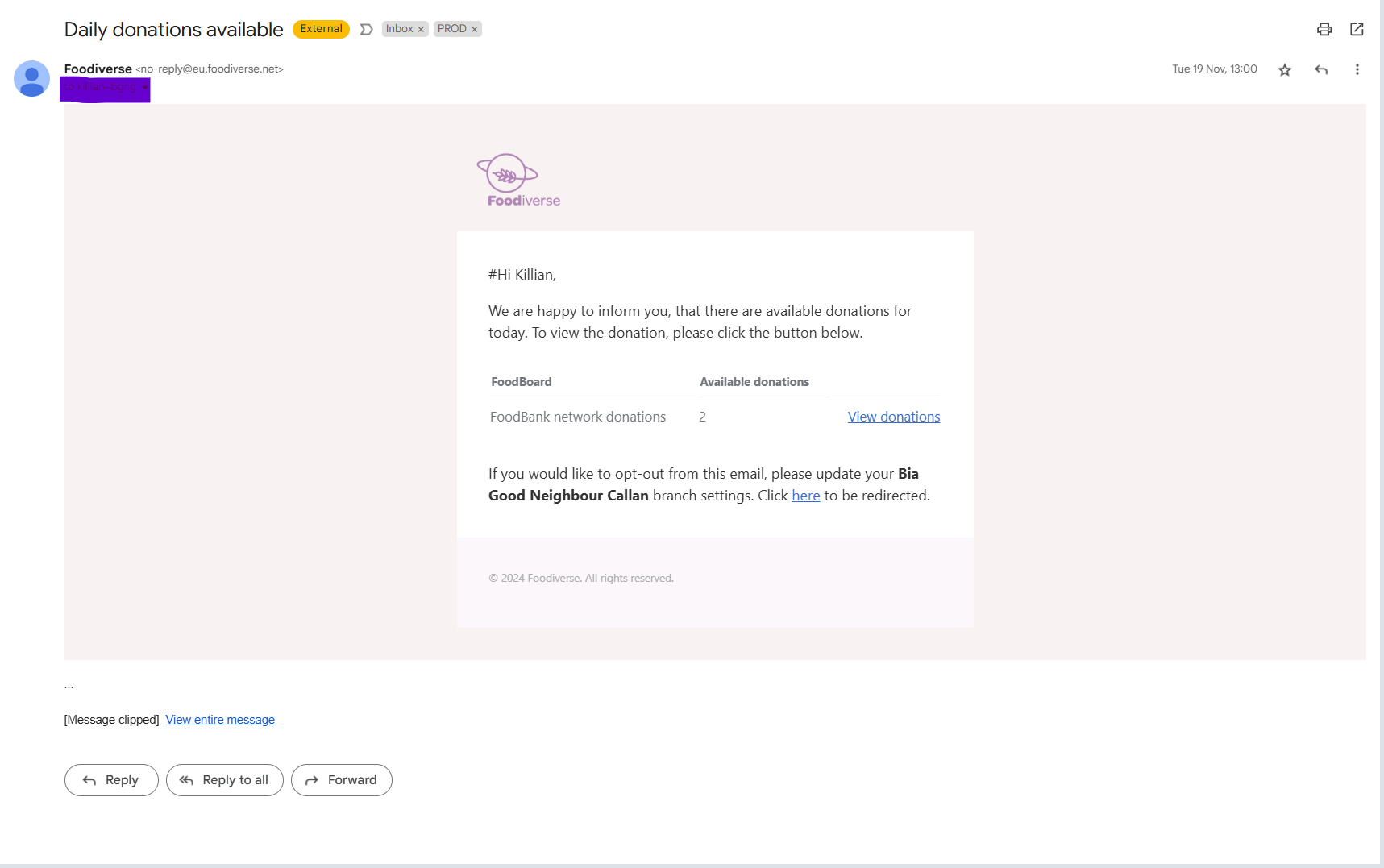Print this email with the printer icon
The image size is (1384, 868).
pyautogui.click(x=1324, y=30)
